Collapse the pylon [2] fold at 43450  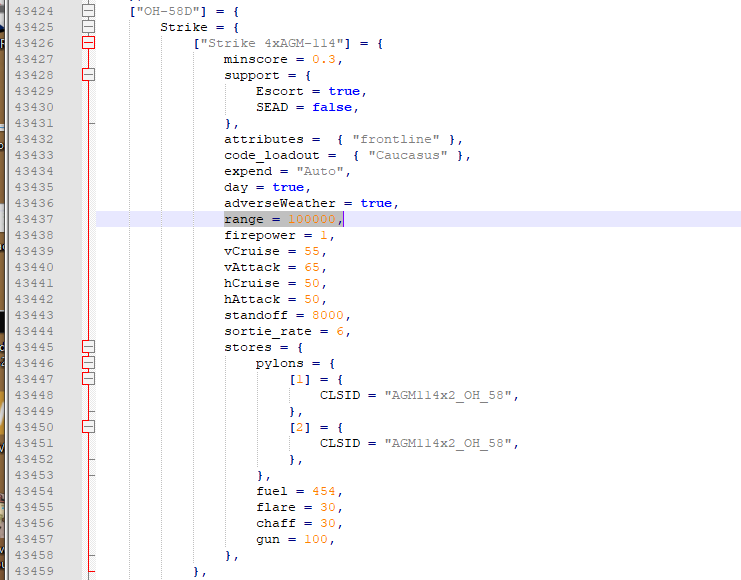pyautogui.click(x=88, y=427)
